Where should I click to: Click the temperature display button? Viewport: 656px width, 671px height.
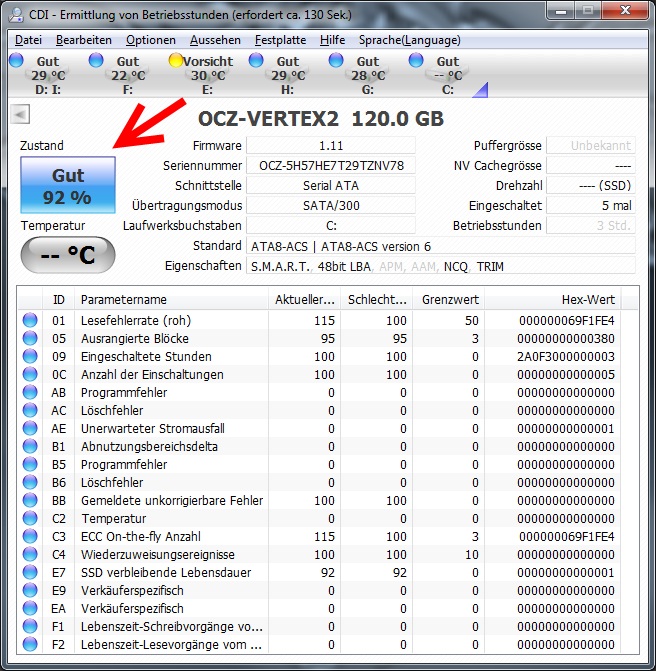point(68,255)
